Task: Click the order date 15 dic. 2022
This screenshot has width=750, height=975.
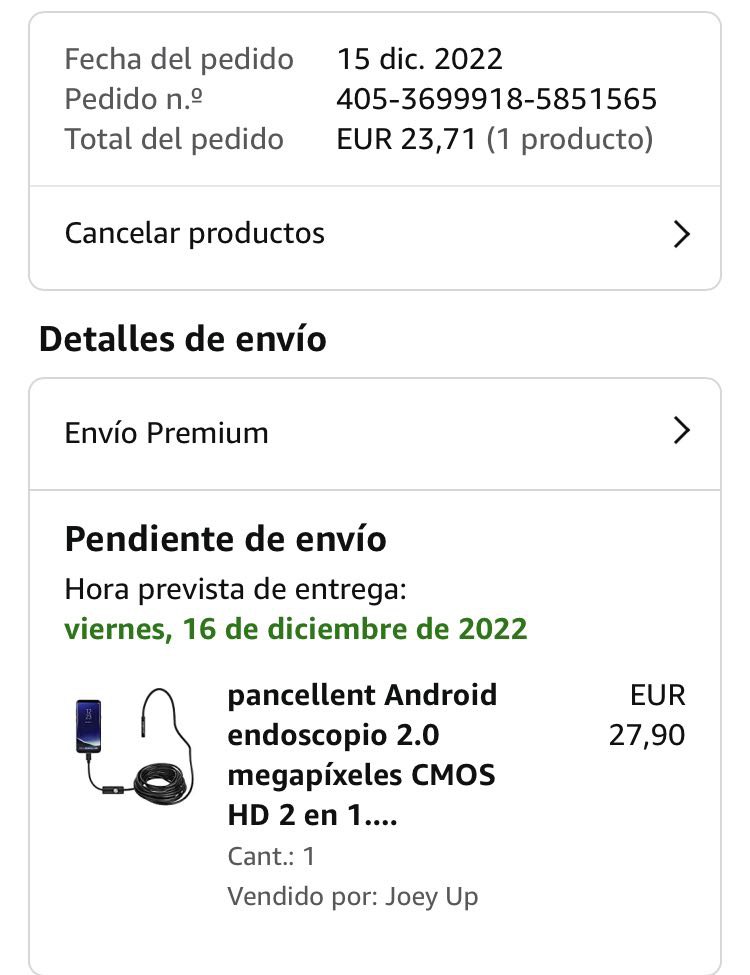Action: (420, 59)
